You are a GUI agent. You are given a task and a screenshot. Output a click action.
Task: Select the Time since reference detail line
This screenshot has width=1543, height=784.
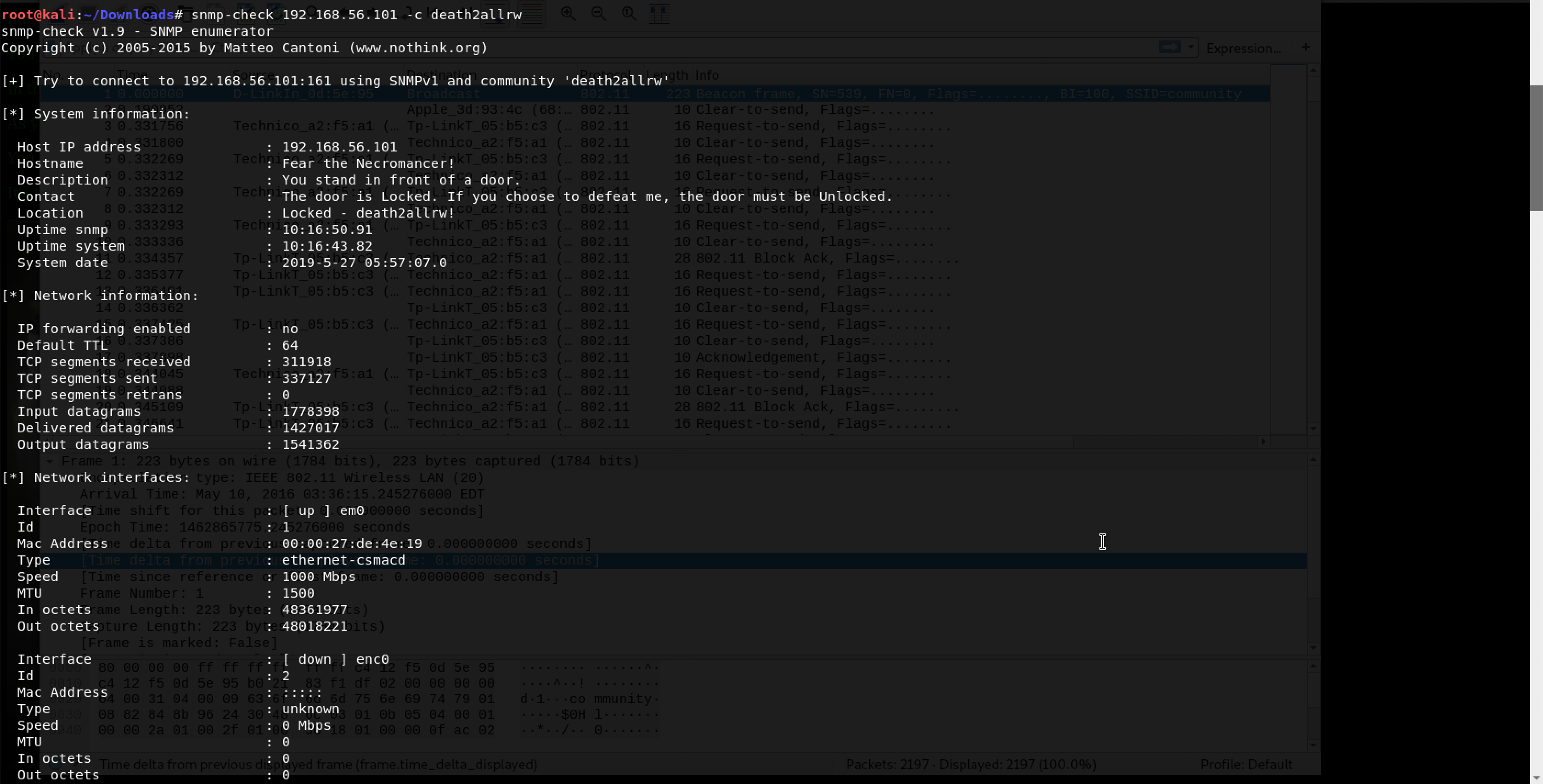click(319, 577)
